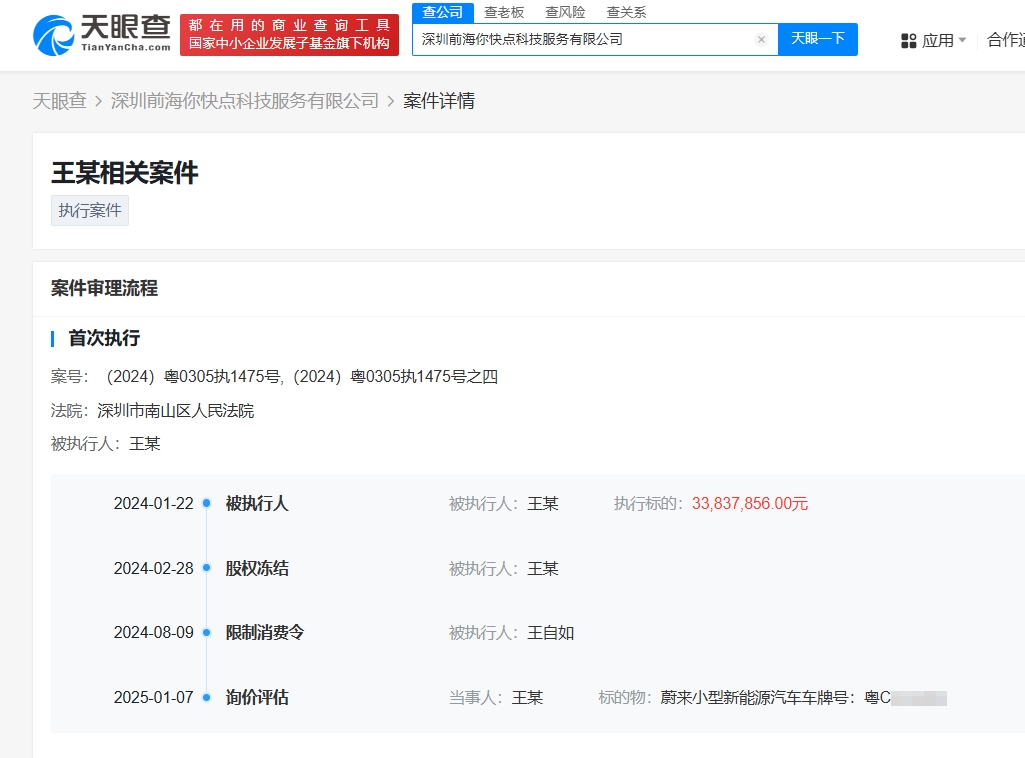Click the red promotional banner
This screenshot has height=758, width=1025.
pyautogui.click(x=289, y=35)
